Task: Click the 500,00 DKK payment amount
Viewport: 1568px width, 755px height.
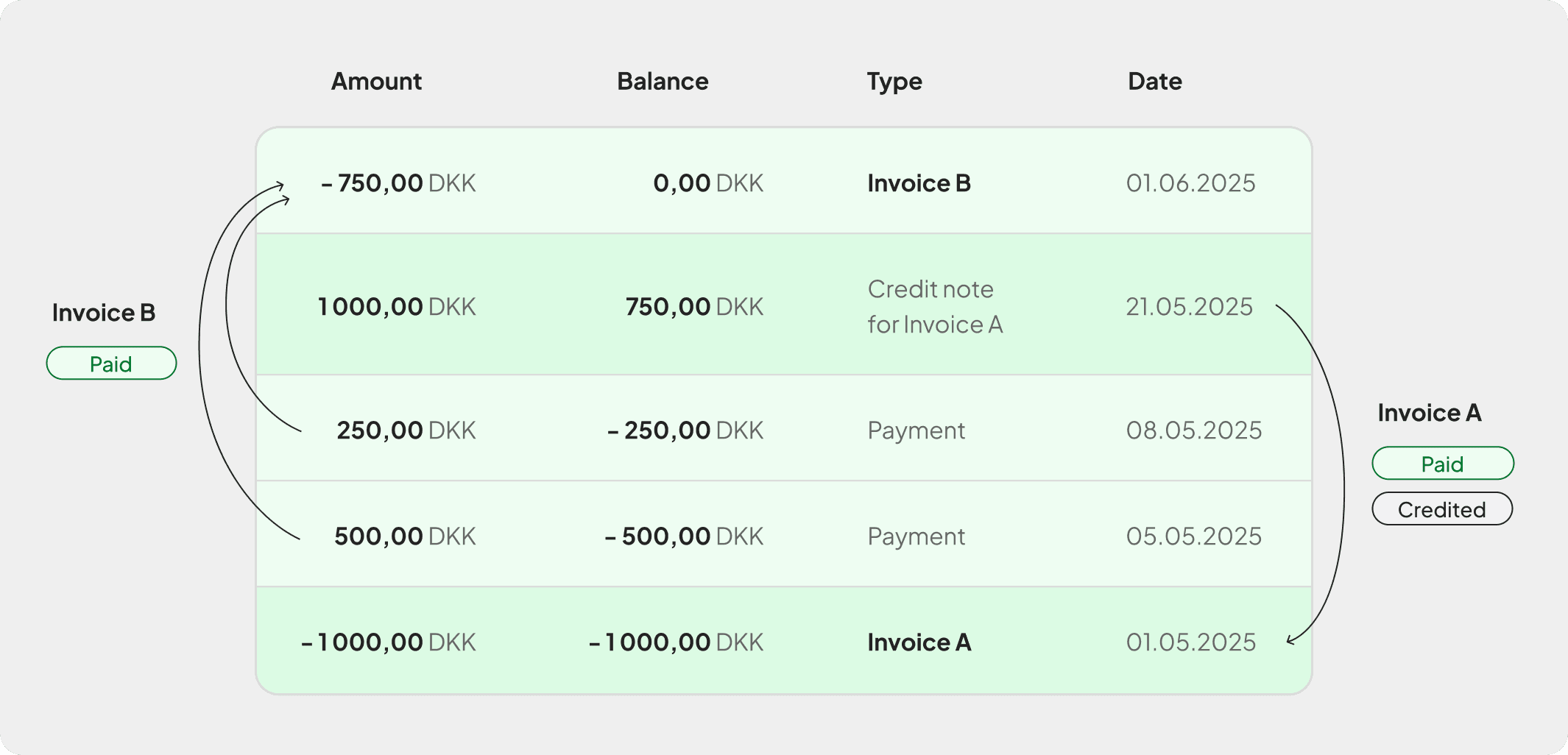Action: 404,536
